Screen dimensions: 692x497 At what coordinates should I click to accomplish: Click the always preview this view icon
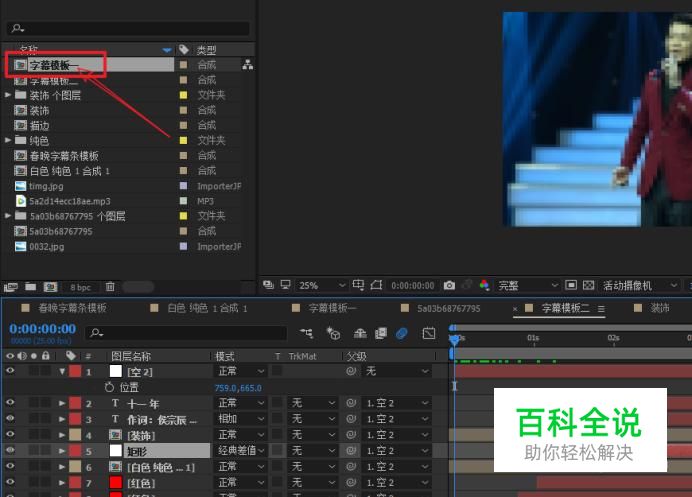(268, 285)
